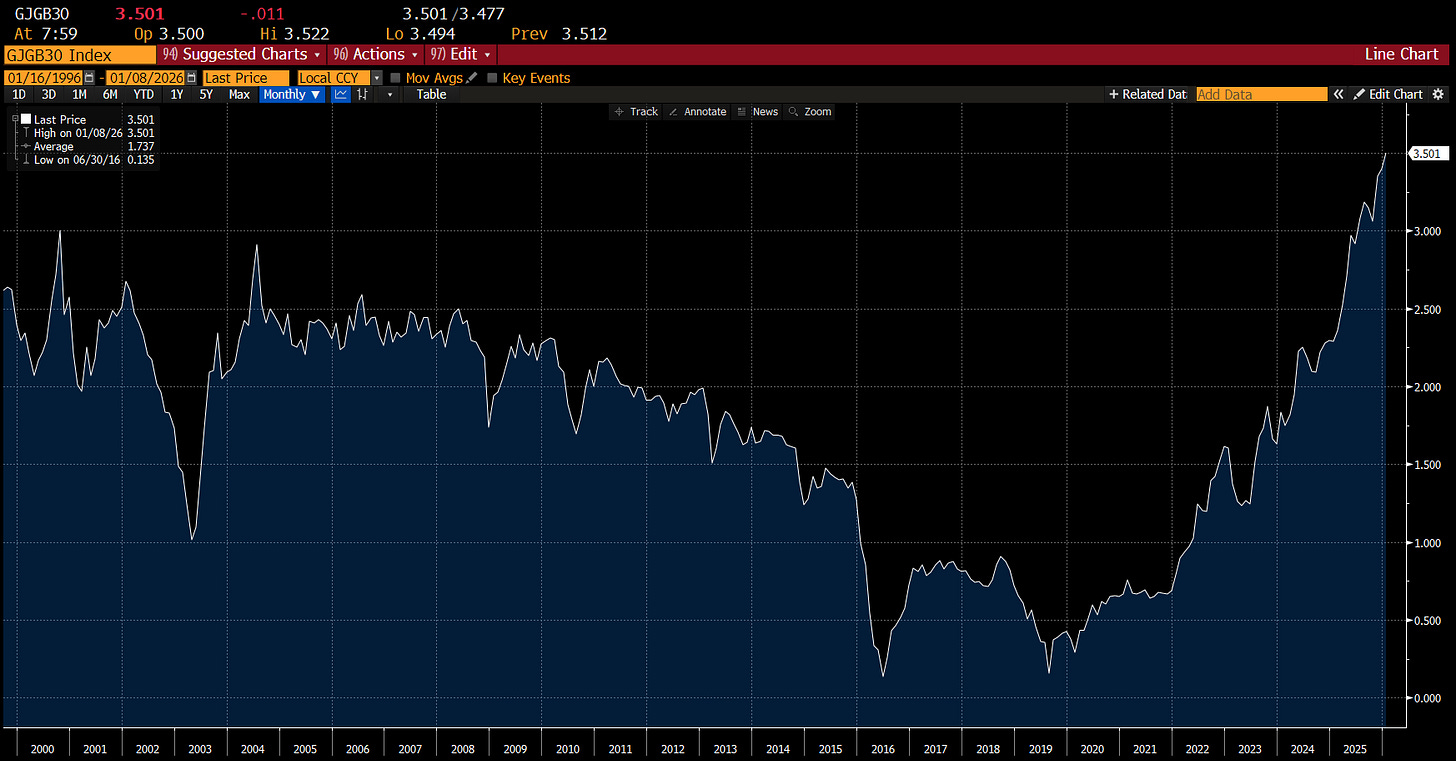
Task: Open the Actions dropdown menu
Action: (x=376, y=54)
